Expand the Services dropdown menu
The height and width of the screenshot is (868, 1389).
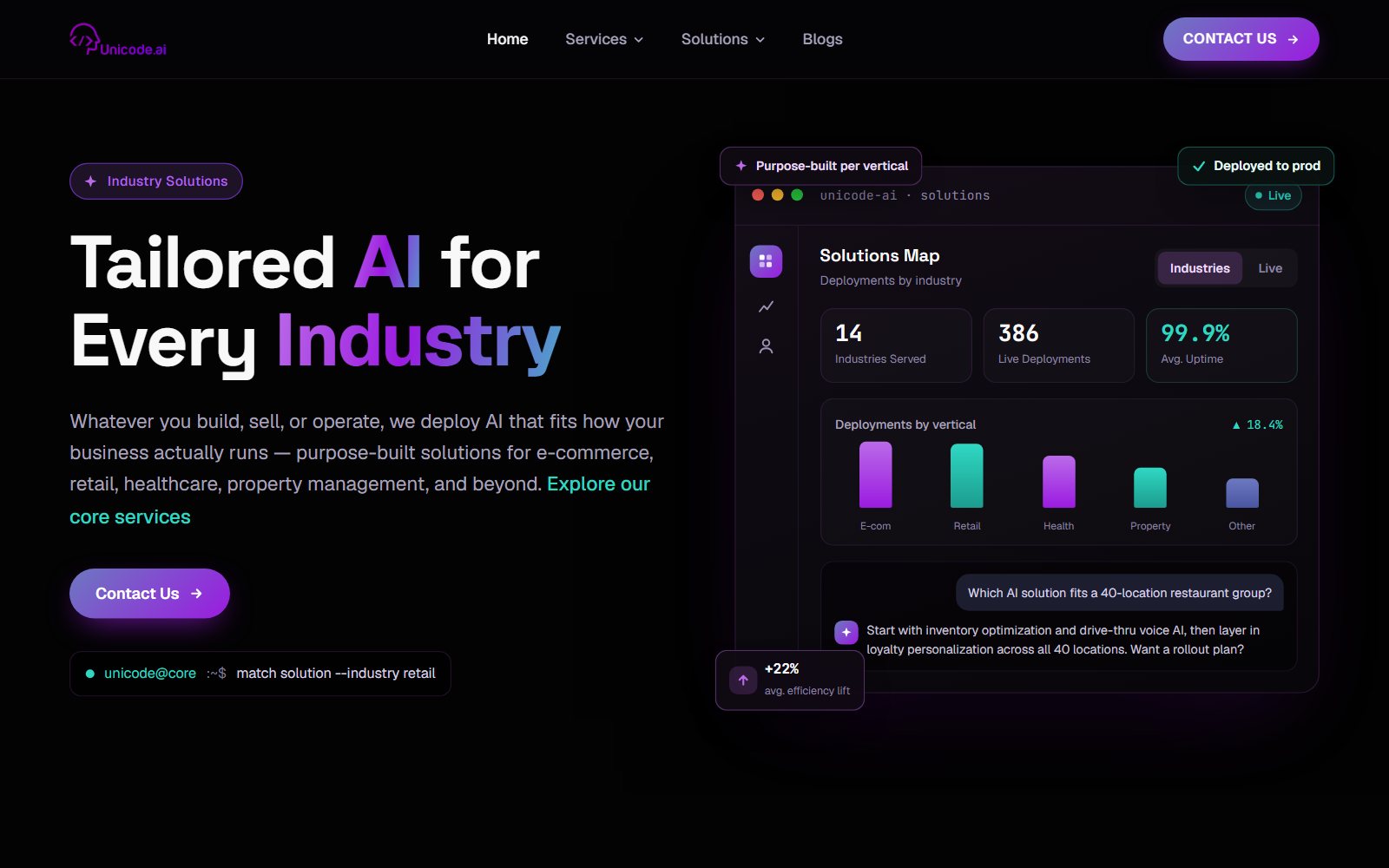(x=604, y=39)
